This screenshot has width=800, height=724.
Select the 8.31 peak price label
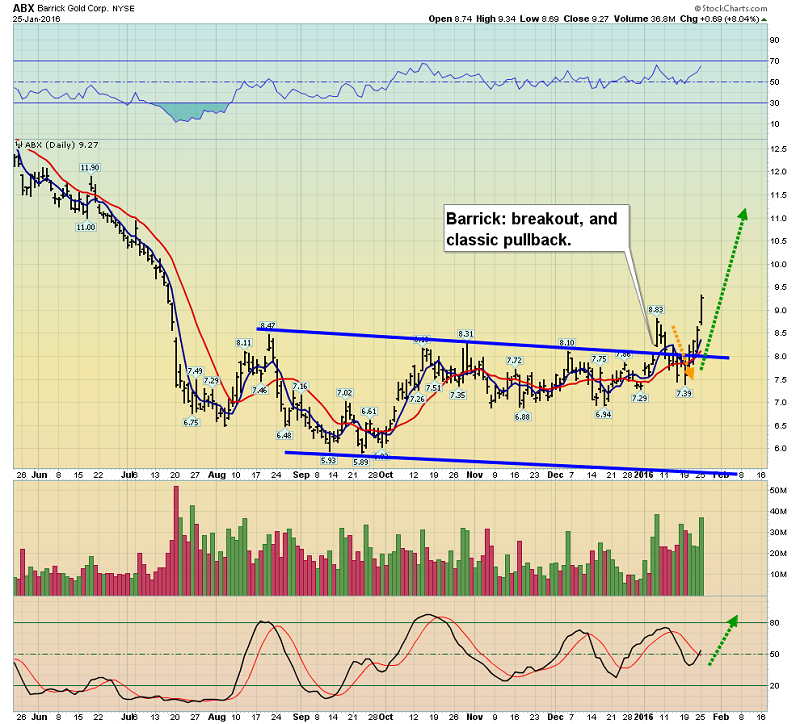pyautogui.click(x=466, y=334)
